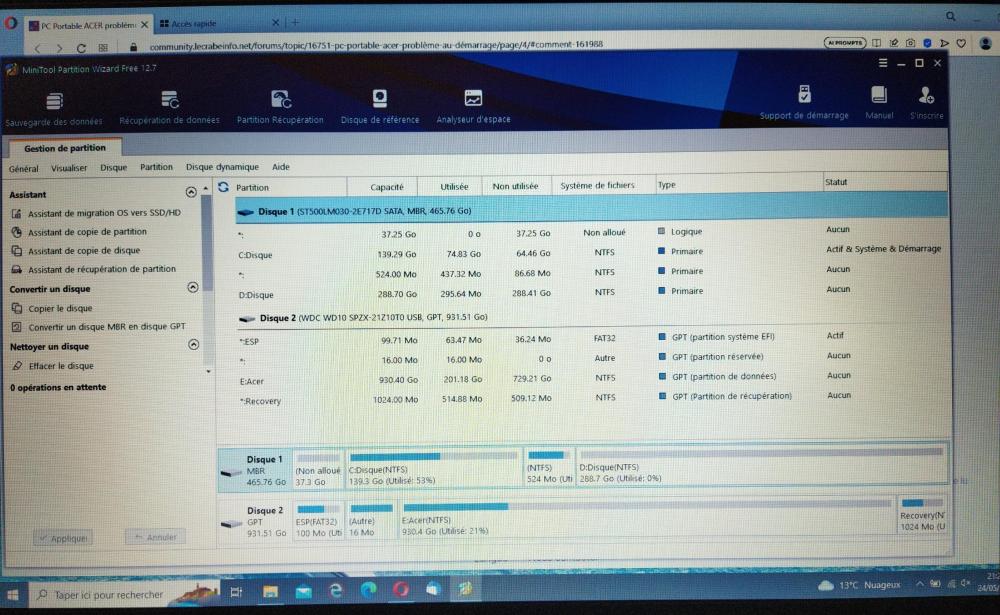Select Disque 1 header row in list
The width and height of the screenshot is (1000, 615).
click(591, 211)
